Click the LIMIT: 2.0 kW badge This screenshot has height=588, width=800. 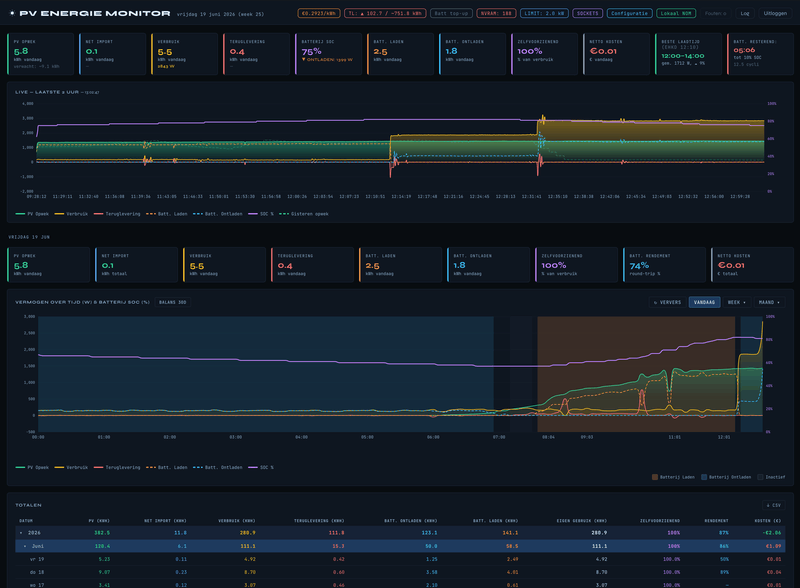point(544,13)
